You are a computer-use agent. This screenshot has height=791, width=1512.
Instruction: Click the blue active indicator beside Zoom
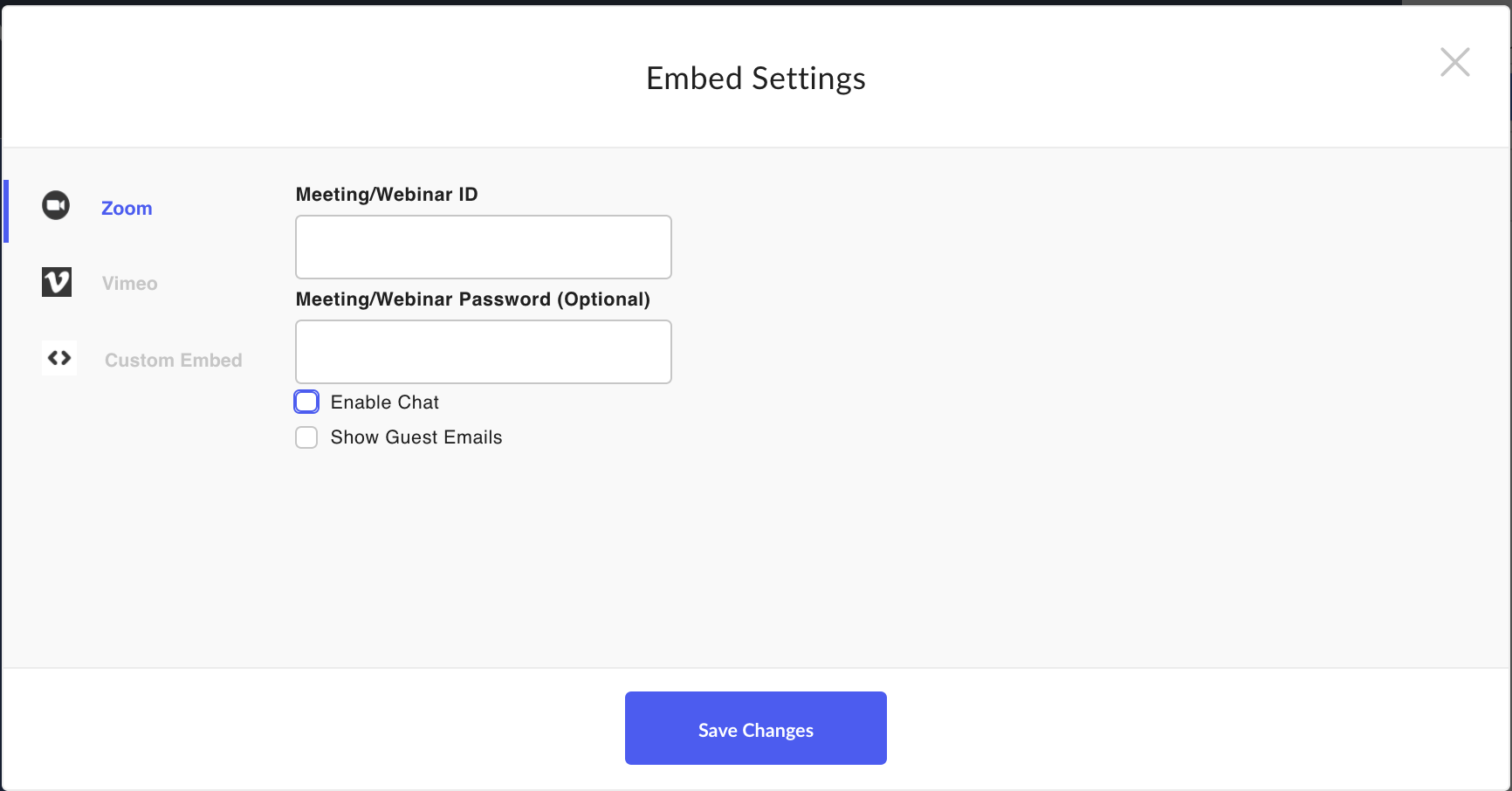6,211
